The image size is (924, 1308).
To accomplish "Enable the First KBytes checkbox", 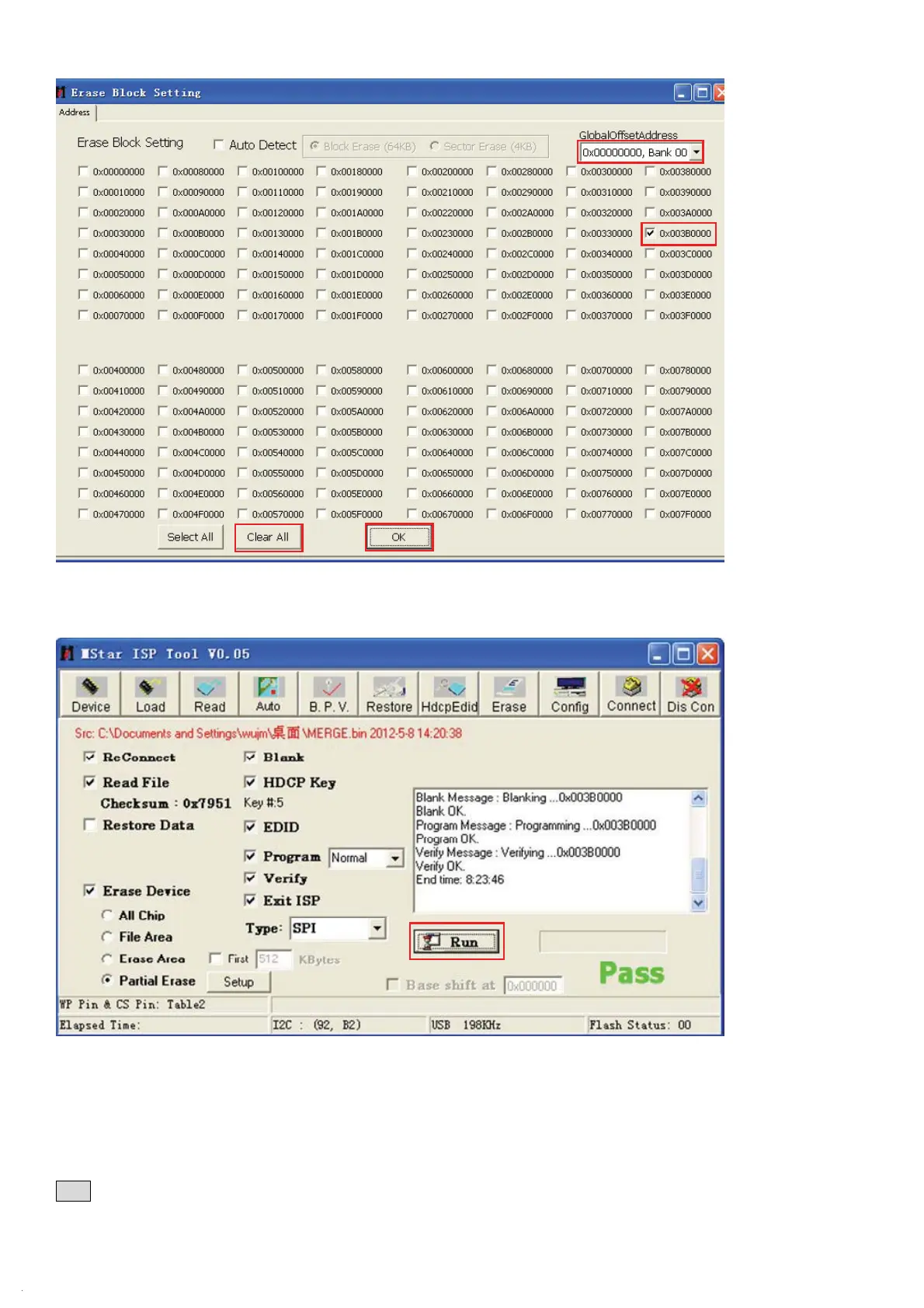I will tap(215, 958).
